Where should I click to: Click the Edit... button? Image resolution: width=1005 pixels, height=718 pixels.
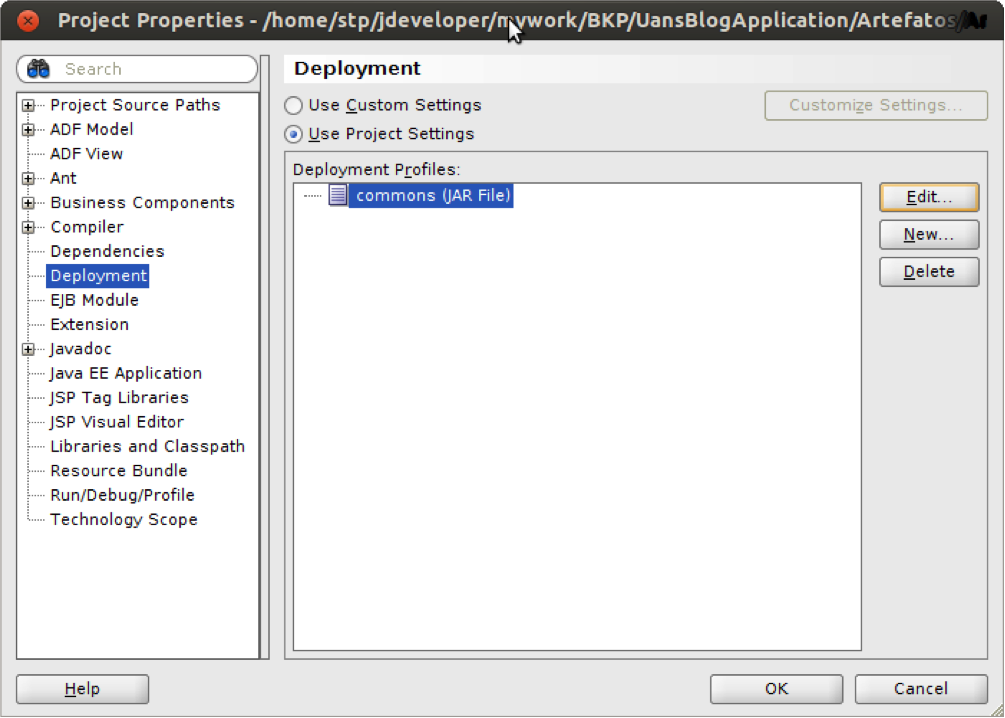coord(929,197)
